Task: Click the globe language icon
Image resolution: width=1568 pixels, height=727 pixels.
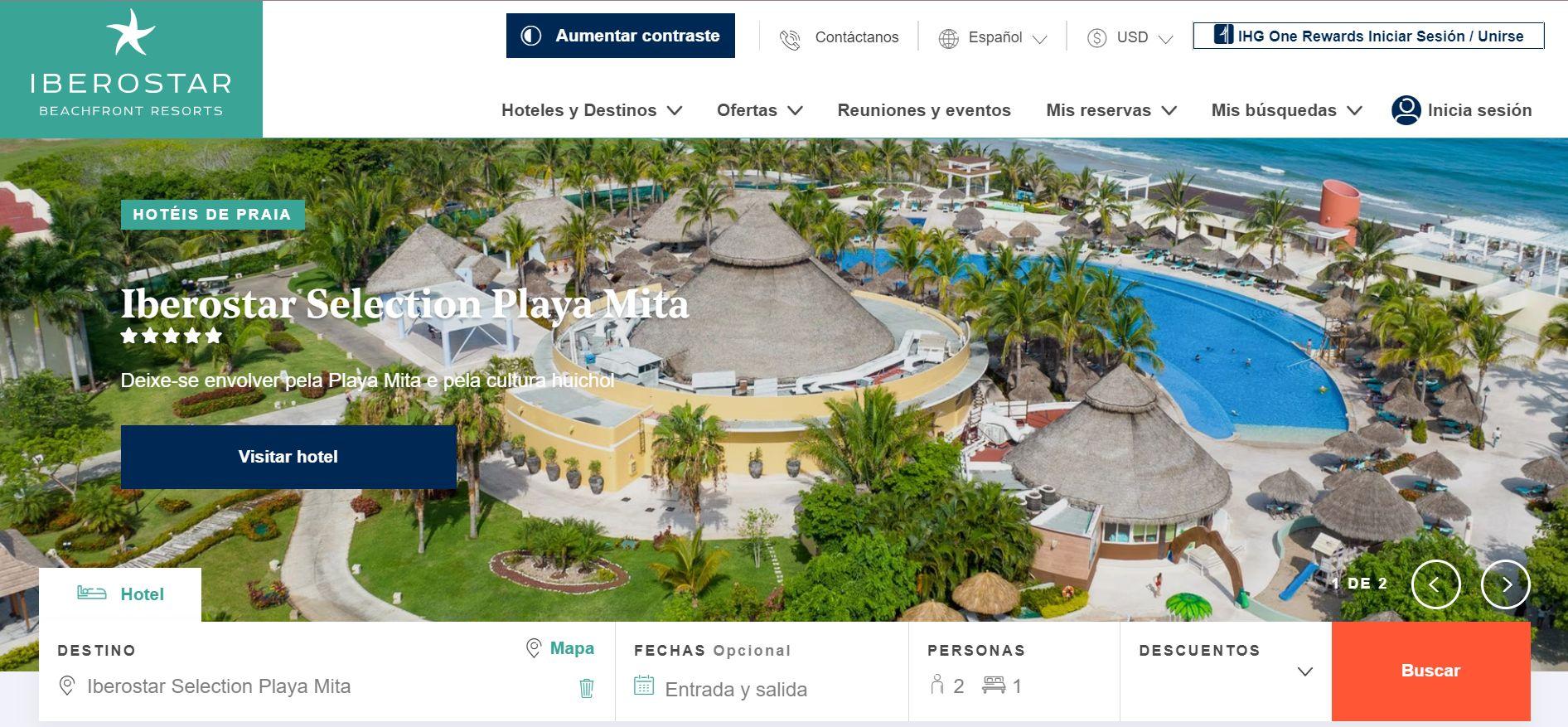Action: click(948, 38)
